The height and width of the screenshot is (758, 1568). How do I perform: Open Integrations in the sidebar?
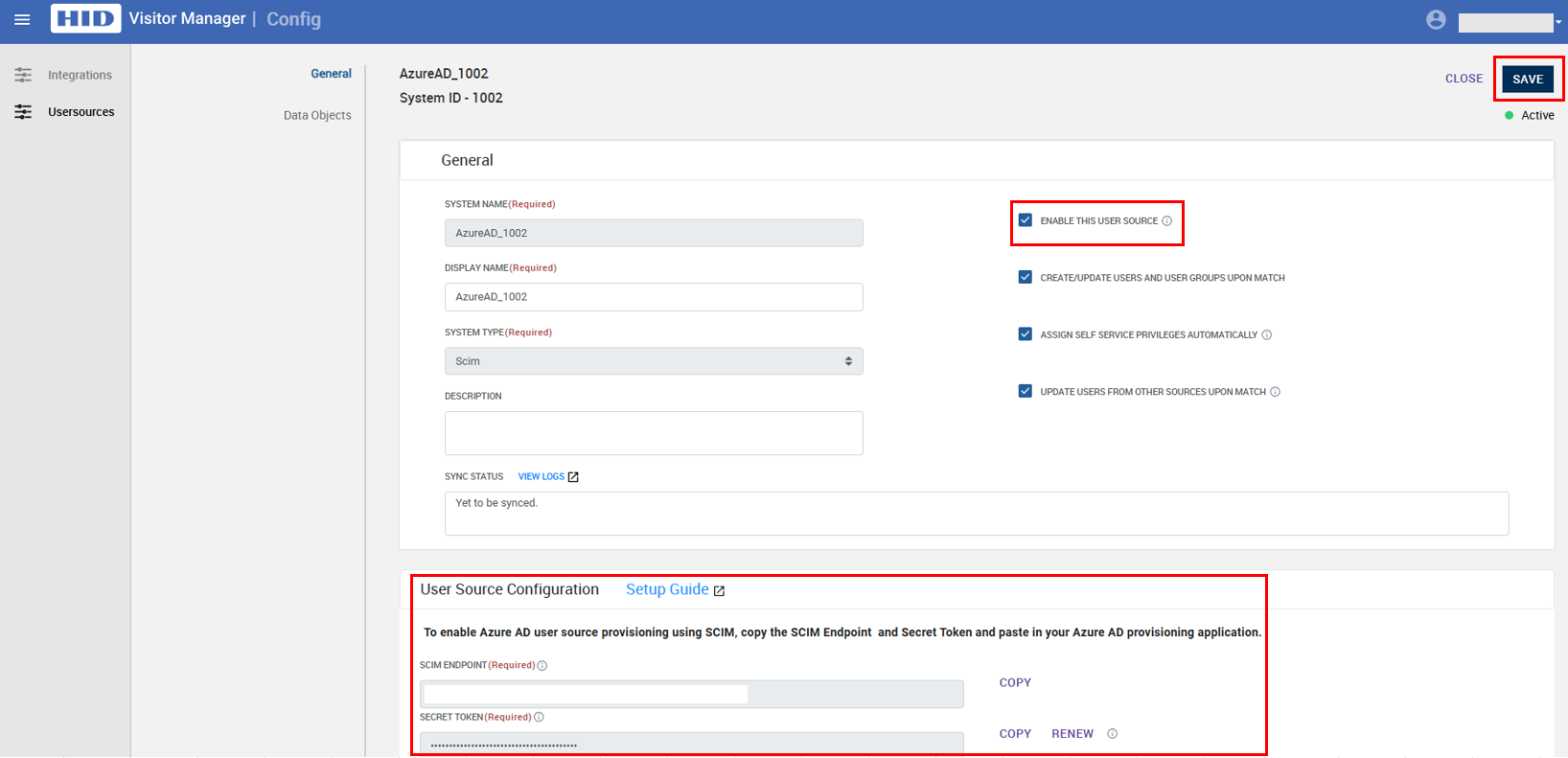[80, 75]
